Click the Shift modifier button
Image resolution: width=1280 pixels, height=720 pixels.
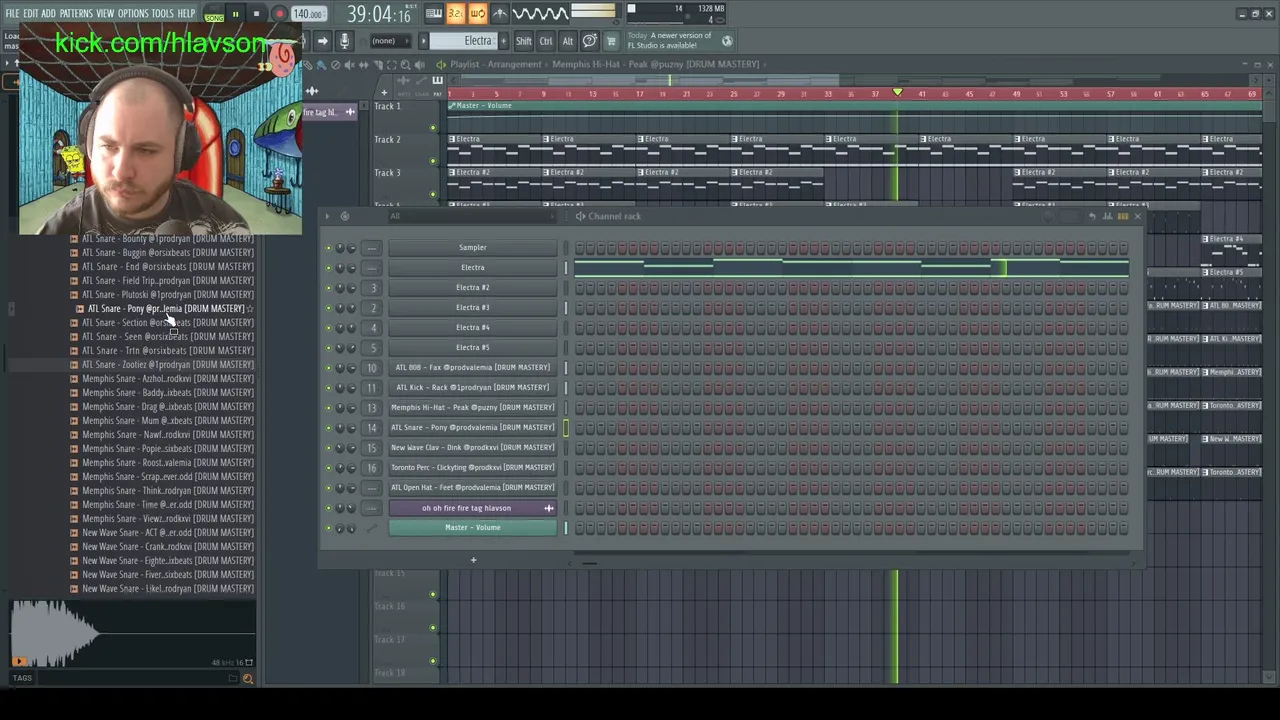click(523, 41)
